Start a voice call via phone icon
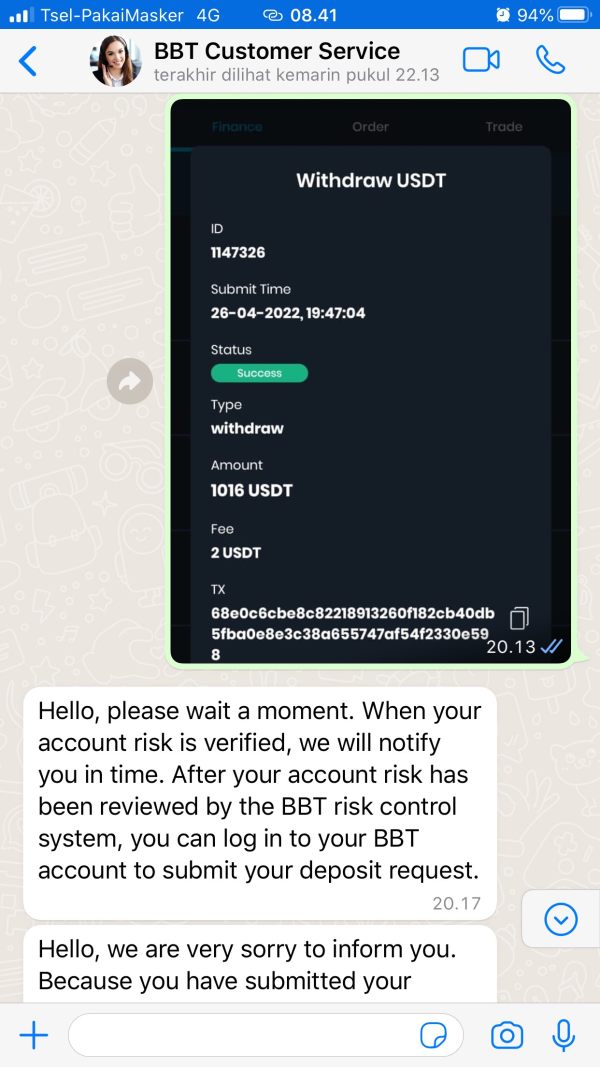600x1067 pixels. (550, 60)
